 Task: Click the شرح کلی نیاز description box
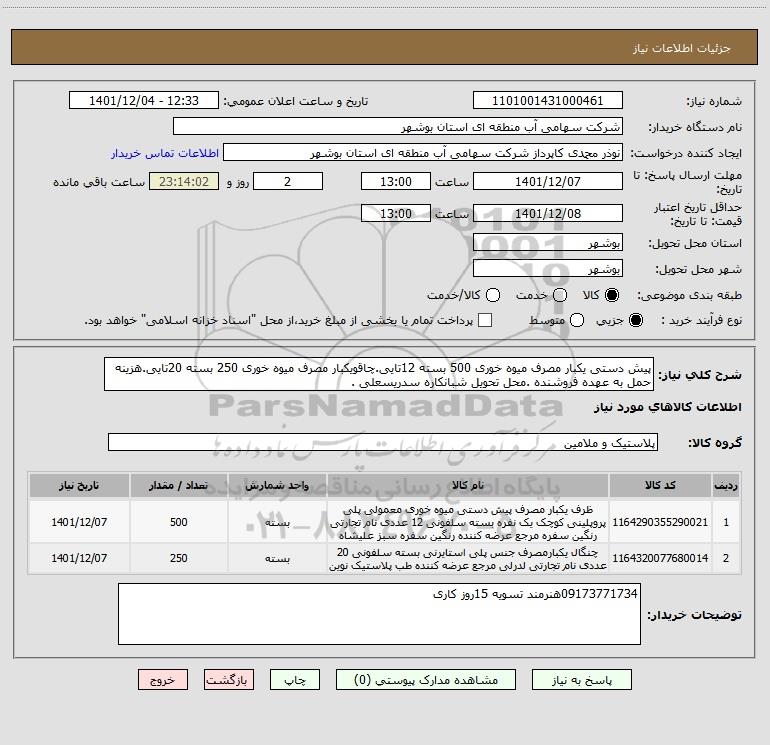click(379, 374)
